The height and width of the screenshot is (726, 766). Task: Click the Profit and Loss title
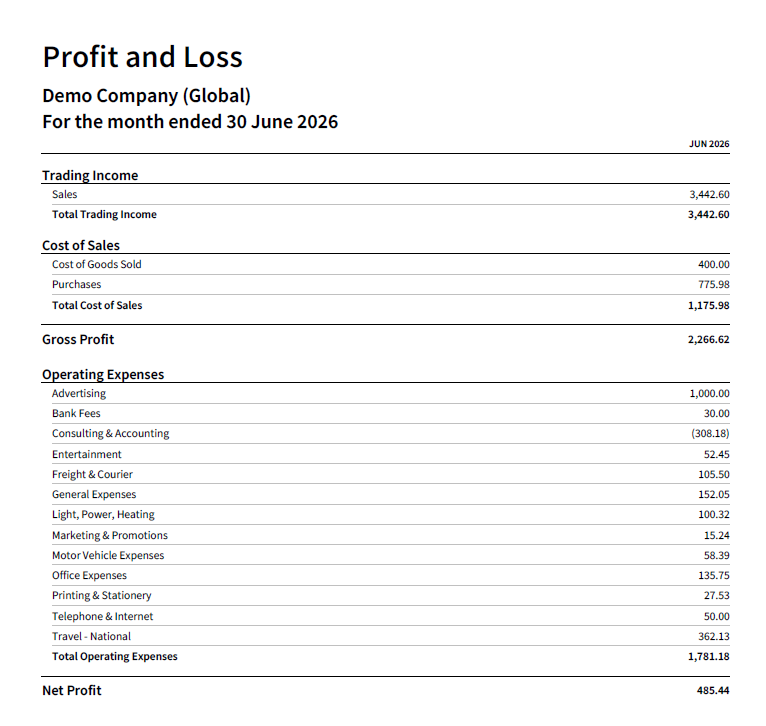pos(143,57)
